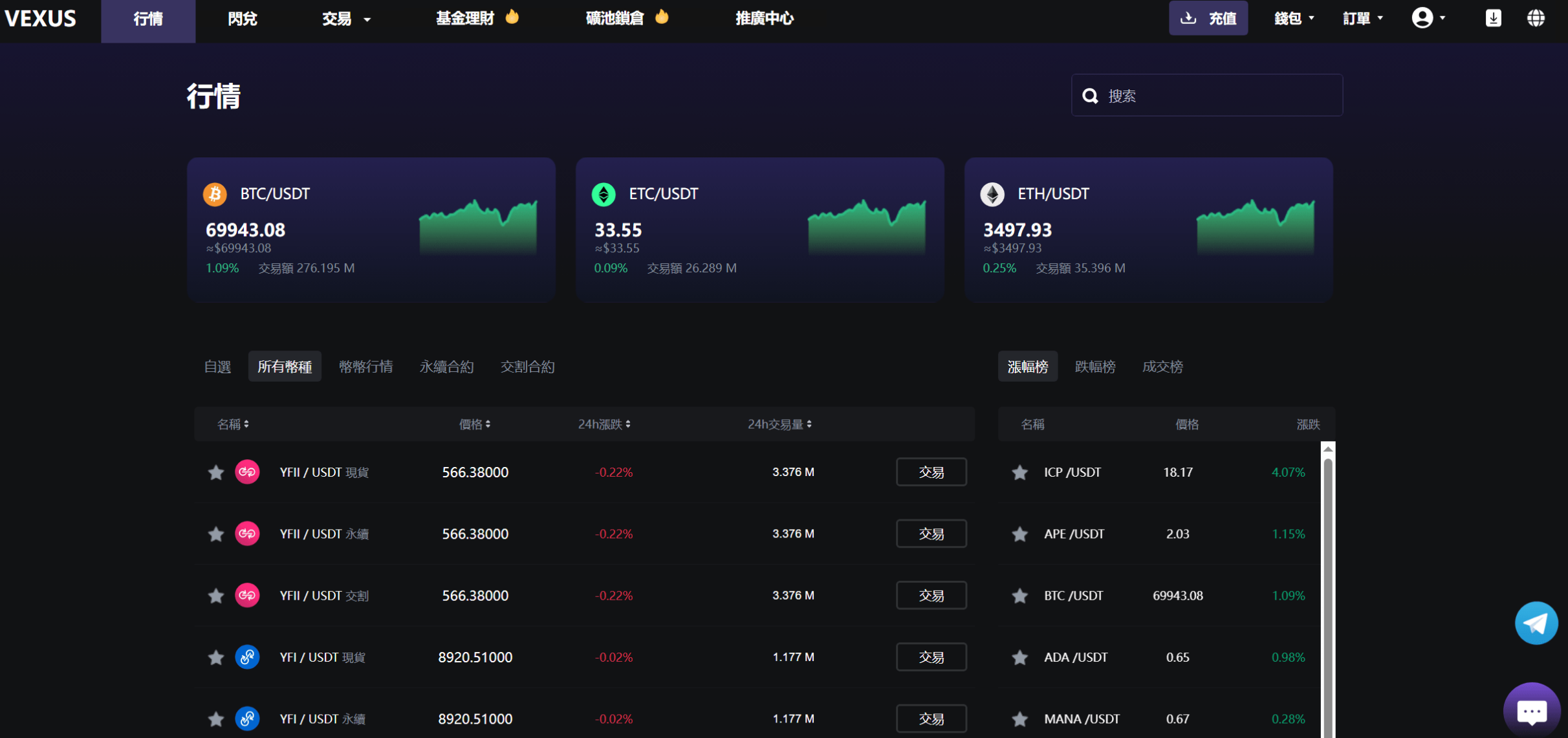
Task: Focus the 搜索 search field
Action: [1207, 96]
